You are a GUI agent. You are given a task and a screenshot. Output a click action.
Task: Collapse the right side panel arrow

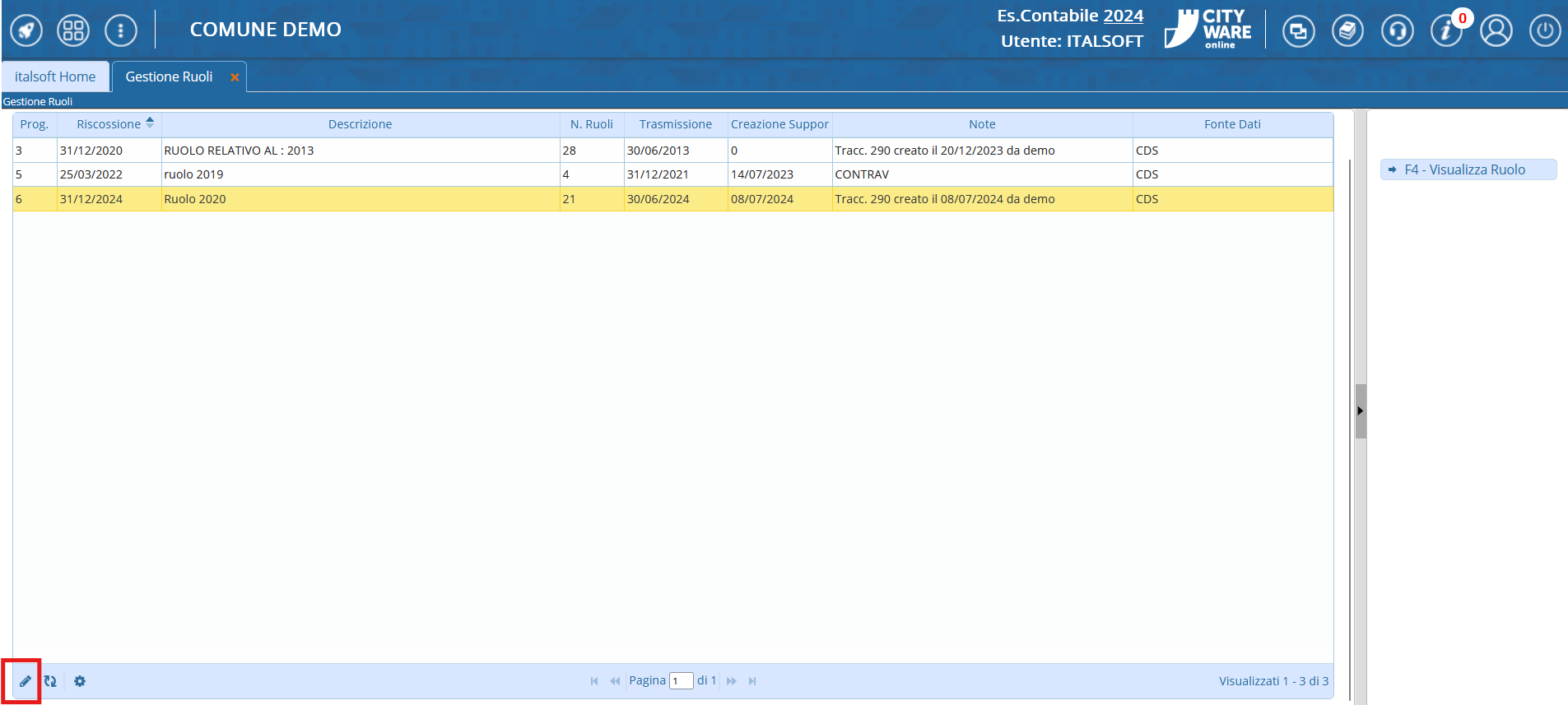point(1361,410)
